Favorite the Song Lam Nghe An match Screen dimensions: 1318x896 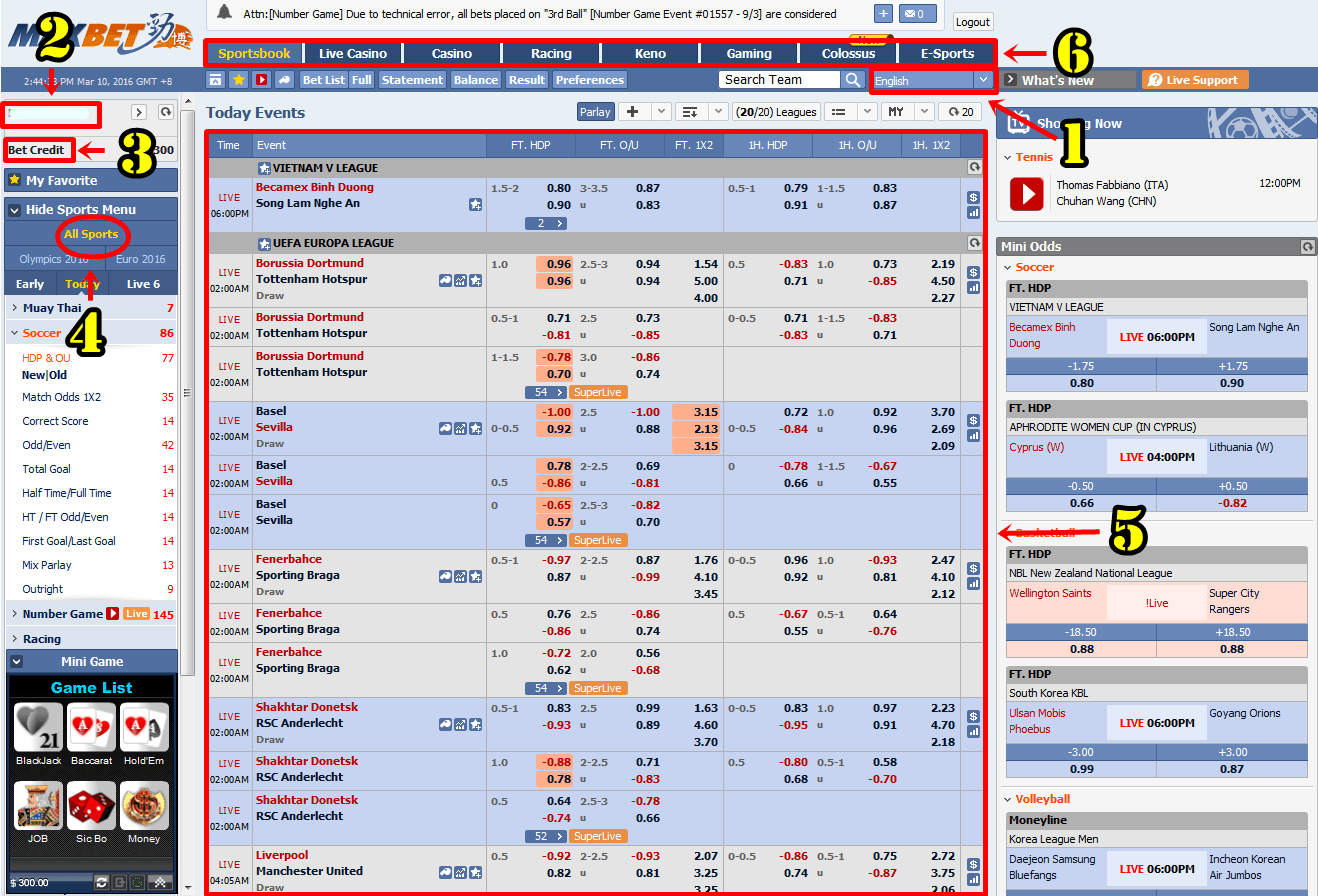point(476,204)
